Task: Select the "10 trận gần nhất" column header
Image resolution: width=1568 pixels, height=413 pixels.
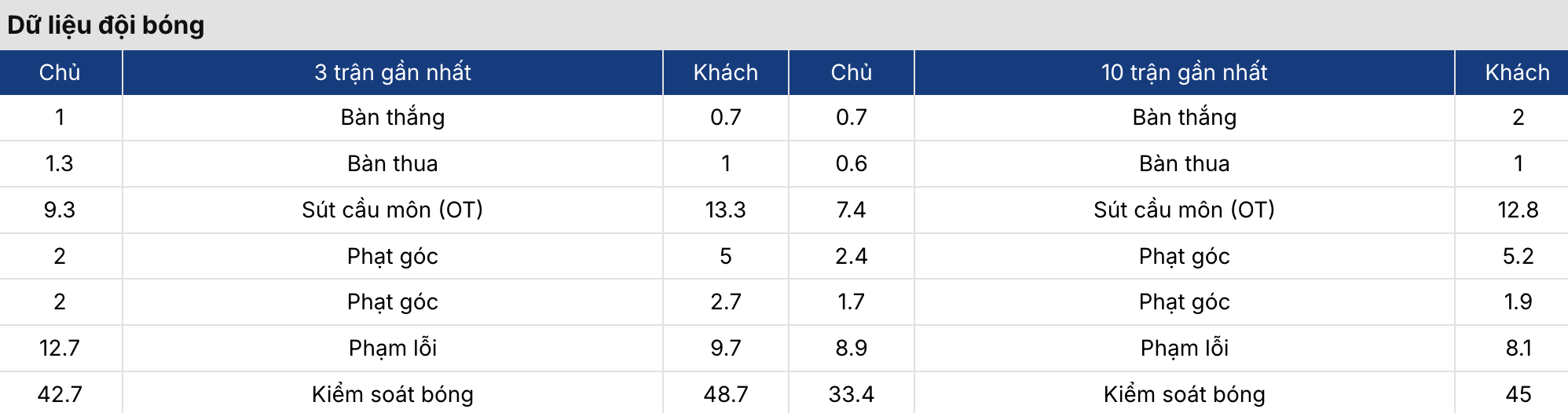Action: (x=1184, y=72)
